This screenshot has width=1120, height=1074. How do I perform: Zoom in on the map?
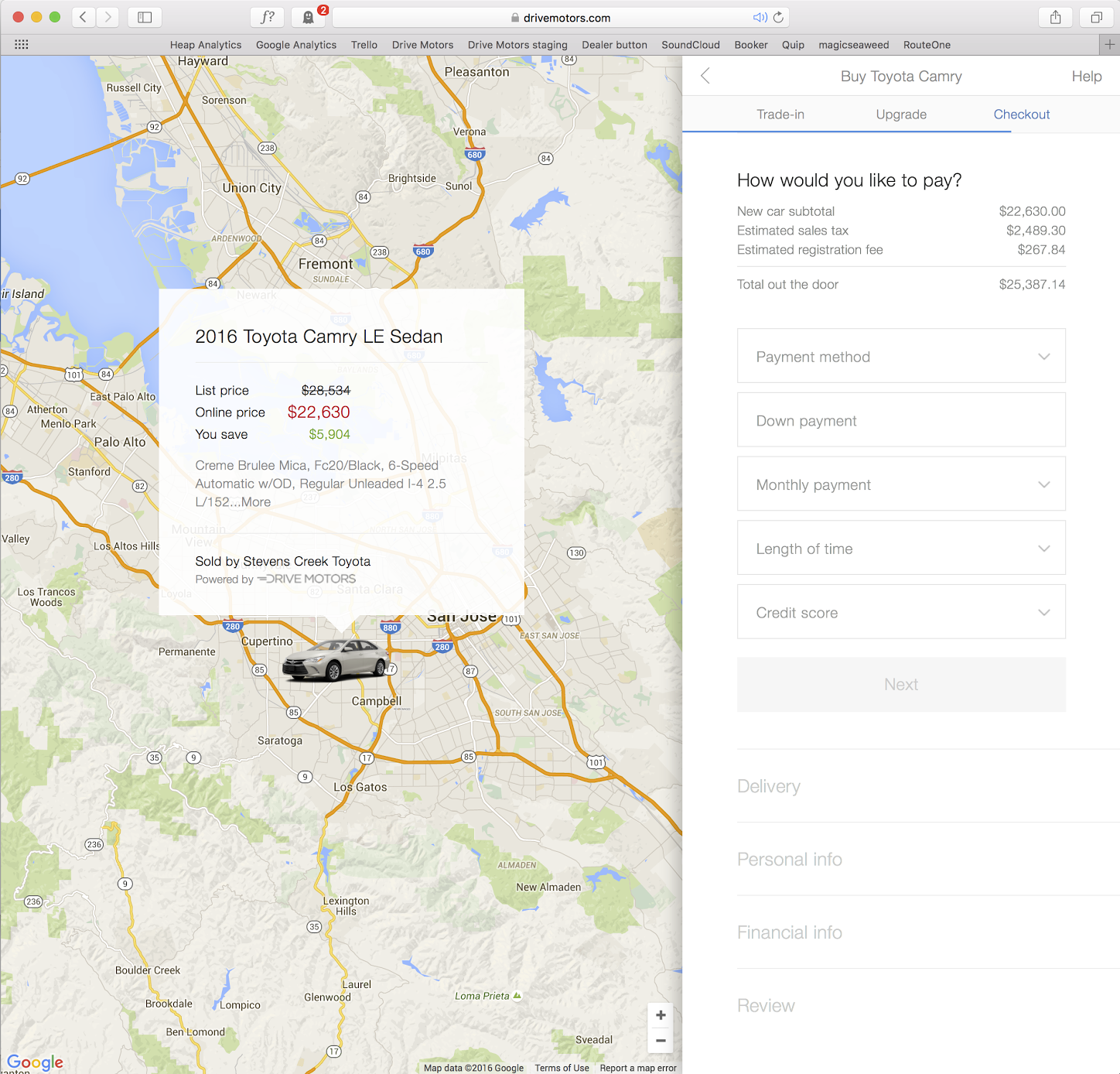(661, 1015)
